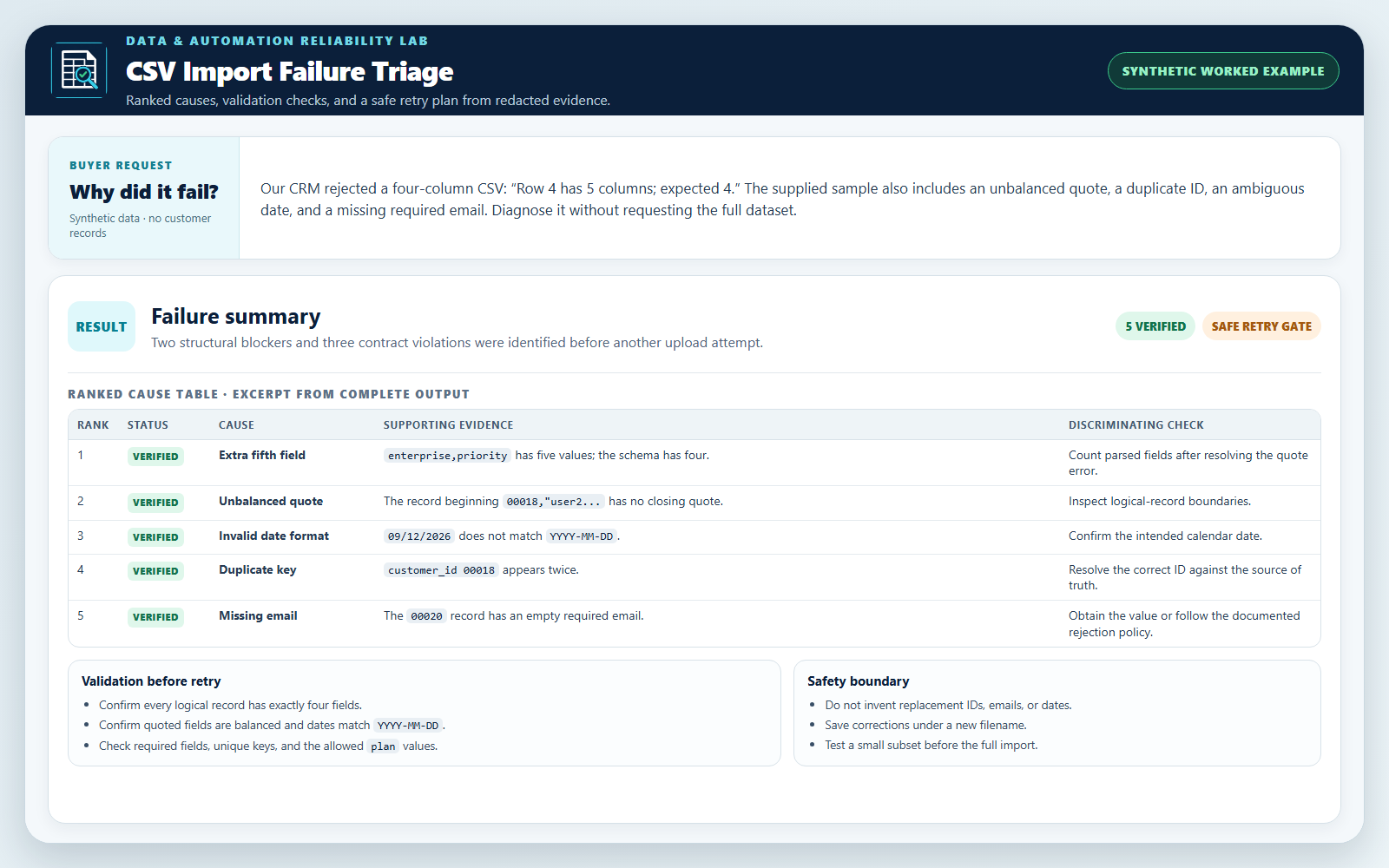Click the SAFE RETRY GATE pill

1261,326
